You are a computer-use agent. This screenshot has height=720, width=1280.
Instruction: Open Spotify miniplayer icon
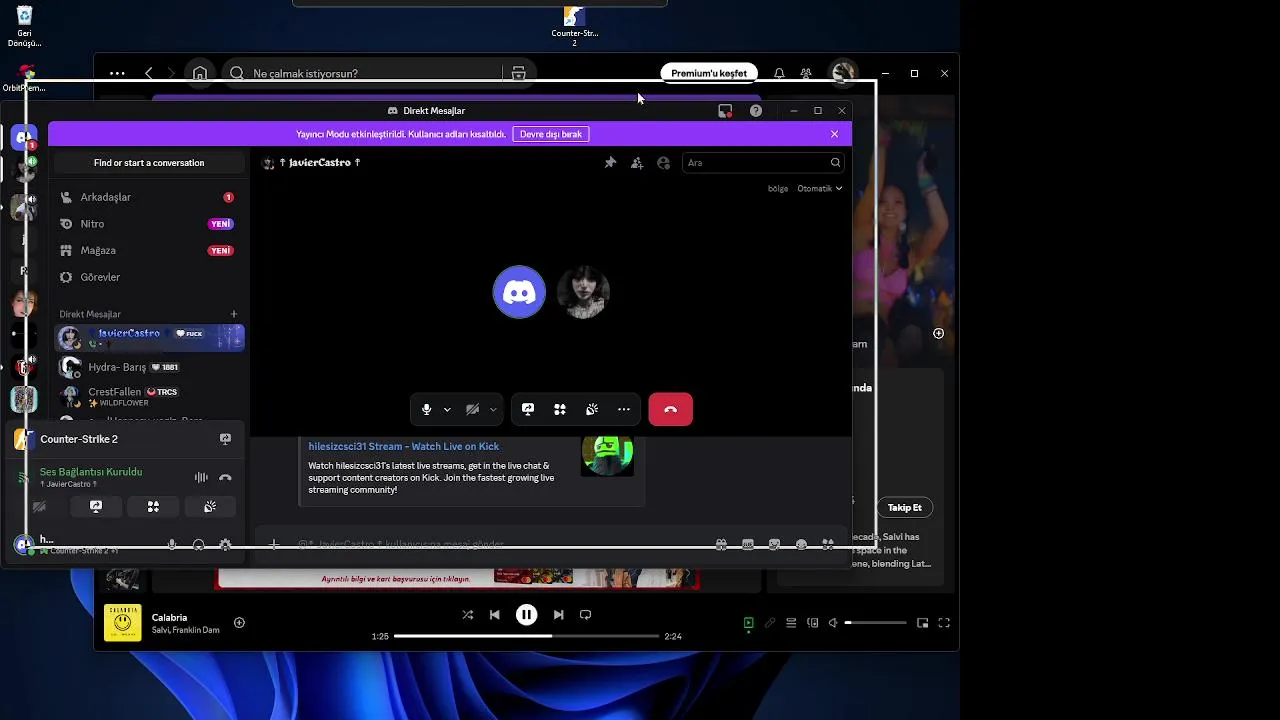[922, 623]
